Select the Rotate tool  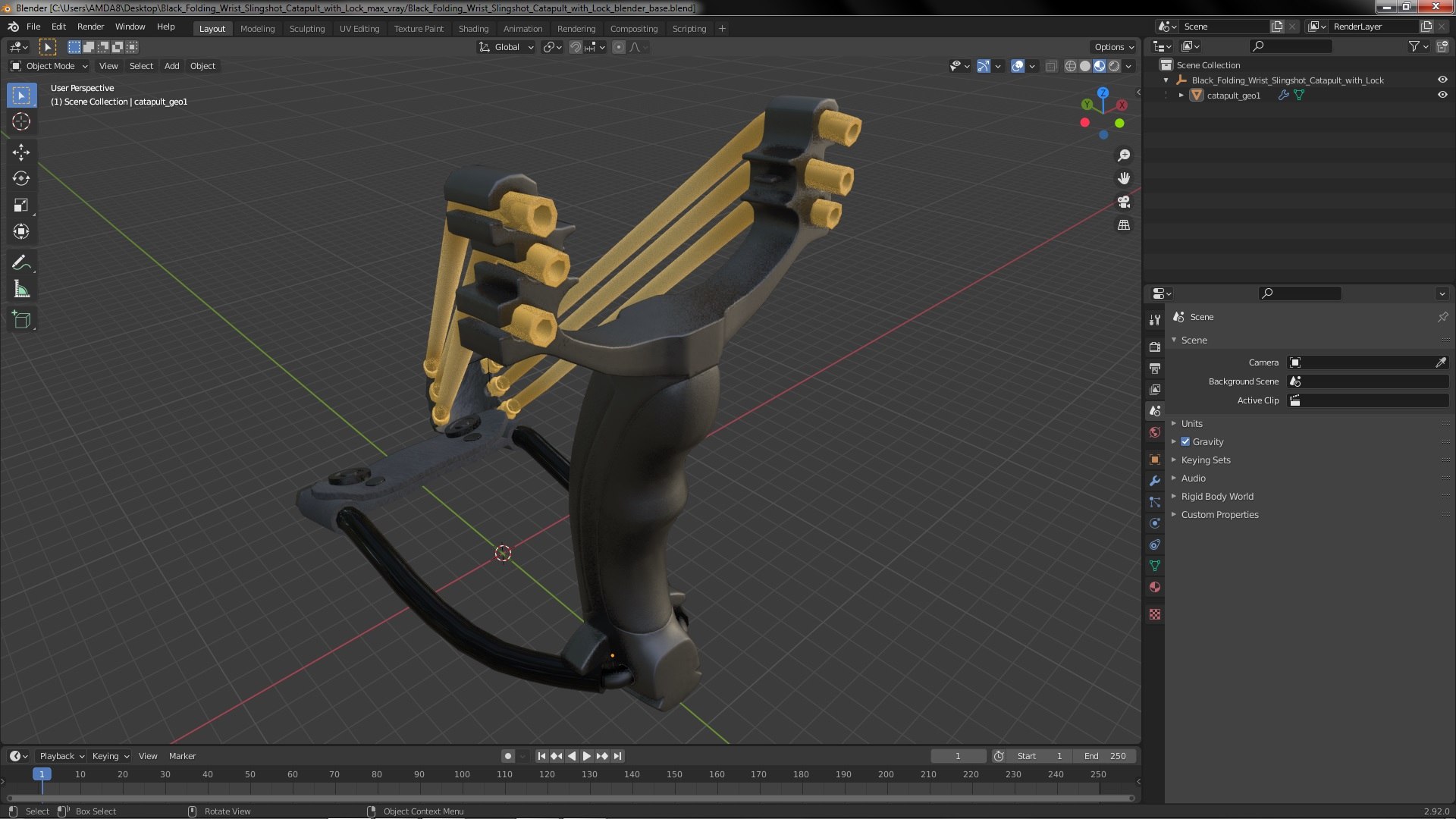pos(21,179)
